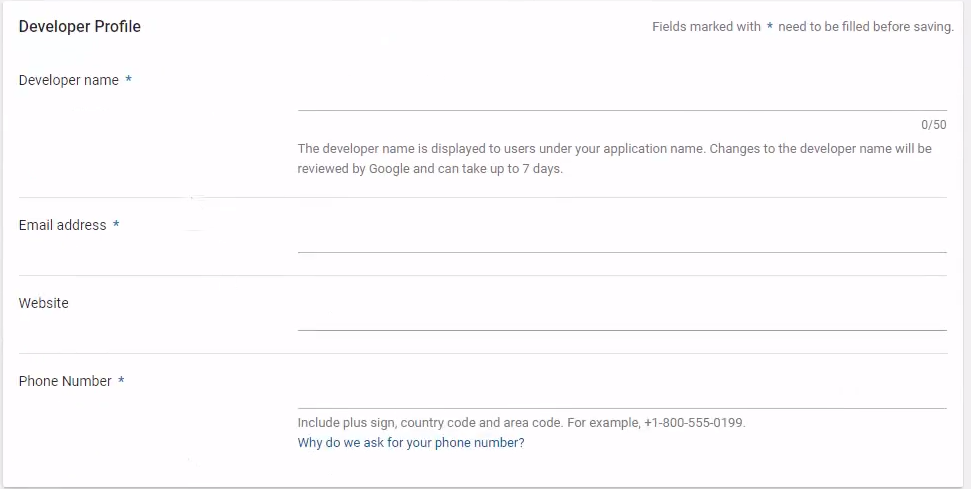Click the 0/50 character counter
This screenshot has width=971, height=489.
coord(933,125)
